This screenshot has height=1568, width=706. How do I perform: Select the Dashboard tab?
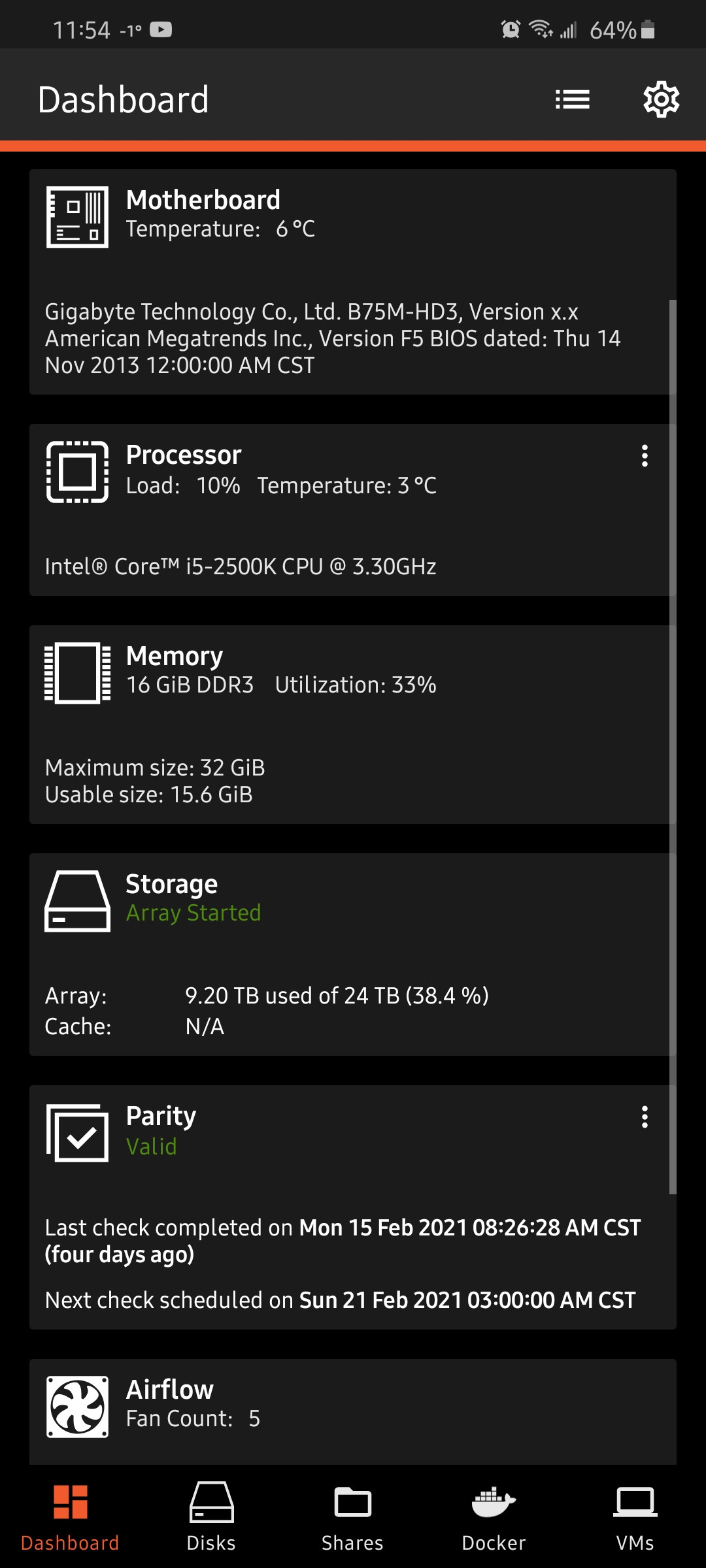pyautogui.click(x=70, y=1516)
